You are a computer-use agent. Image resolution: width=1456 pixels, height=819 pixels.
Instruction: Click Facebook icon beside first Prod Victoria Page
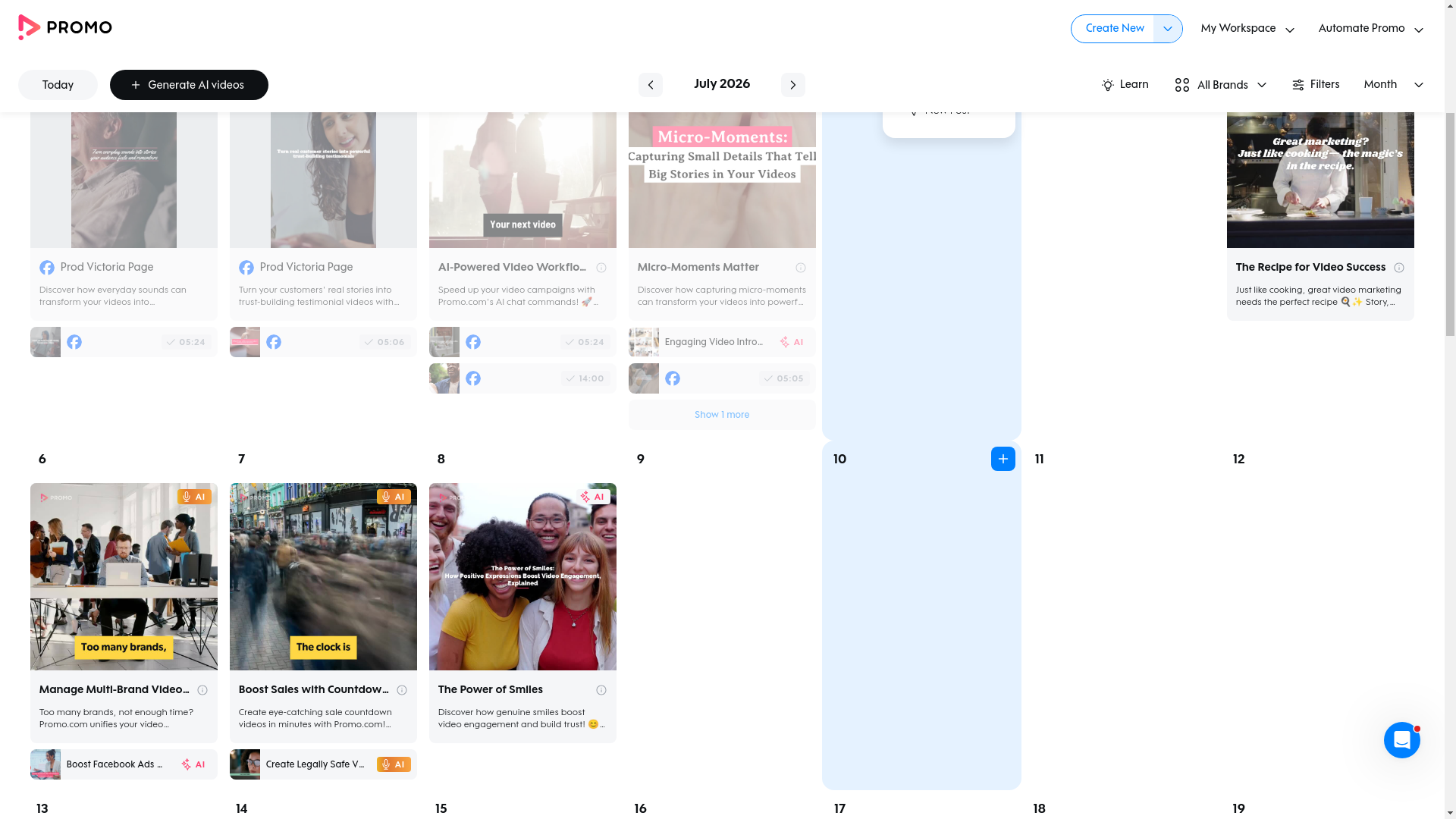[47, 268]
